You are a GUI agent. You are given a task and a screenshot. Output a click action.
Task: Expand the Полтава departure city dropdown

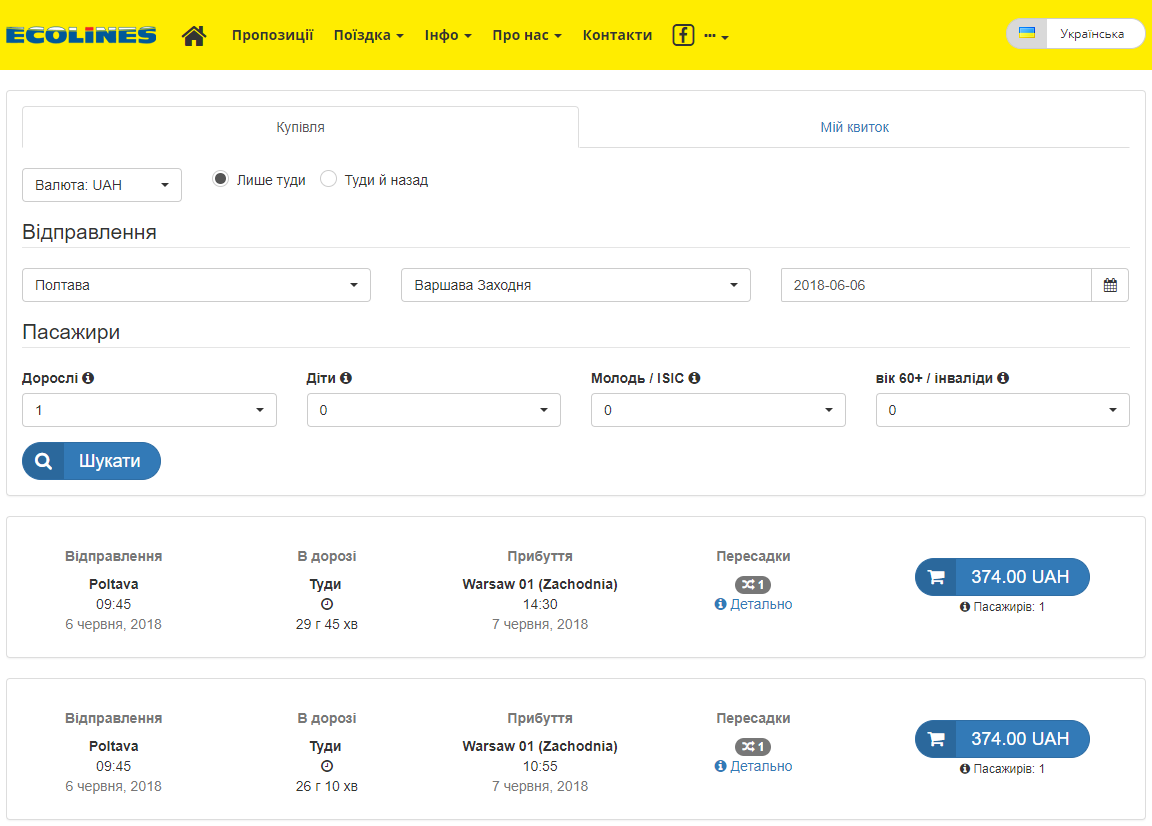coord(196,285)
